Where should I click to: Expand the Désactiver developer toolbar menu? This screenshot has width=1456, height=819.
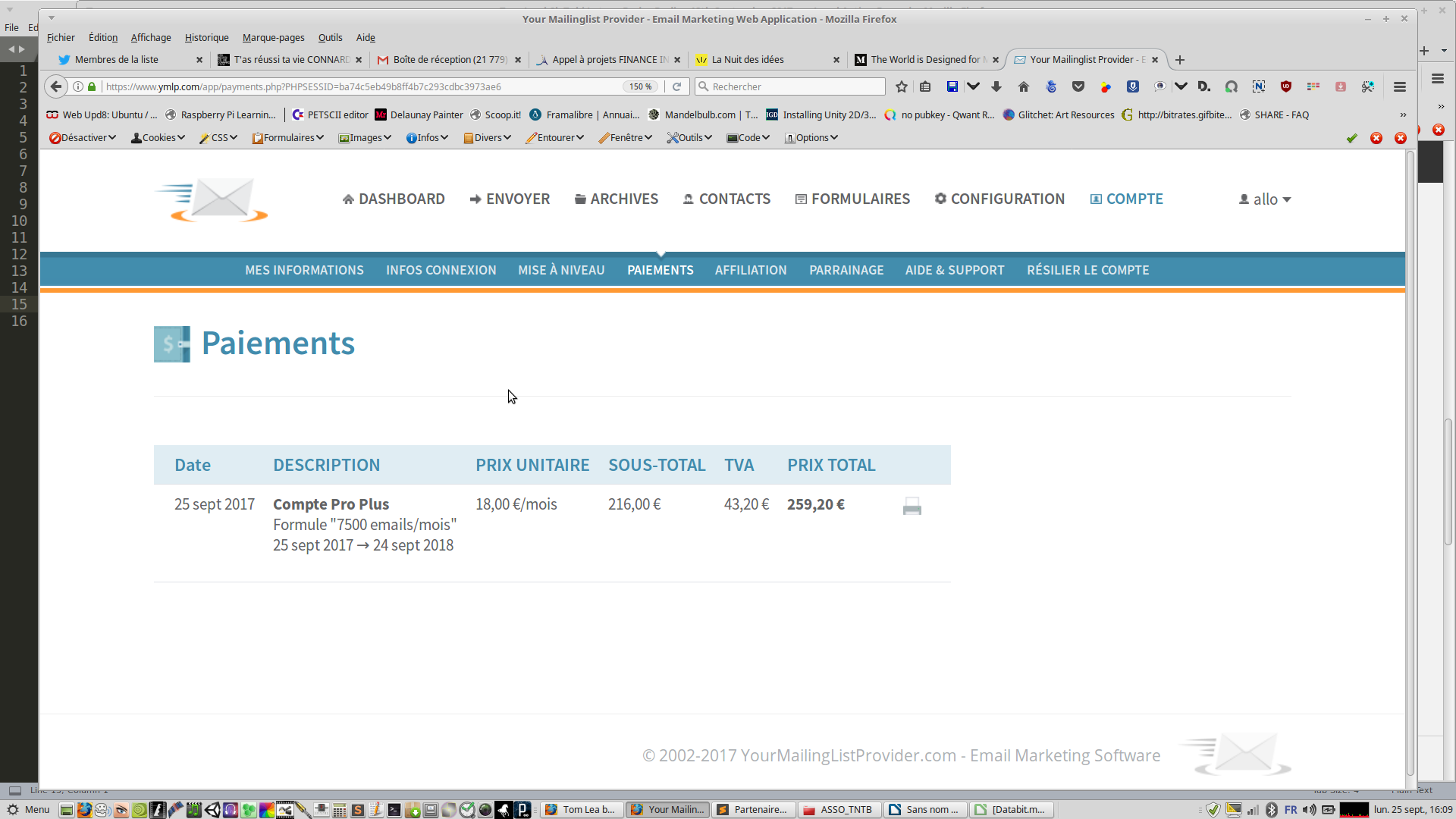tap(83, 137)
